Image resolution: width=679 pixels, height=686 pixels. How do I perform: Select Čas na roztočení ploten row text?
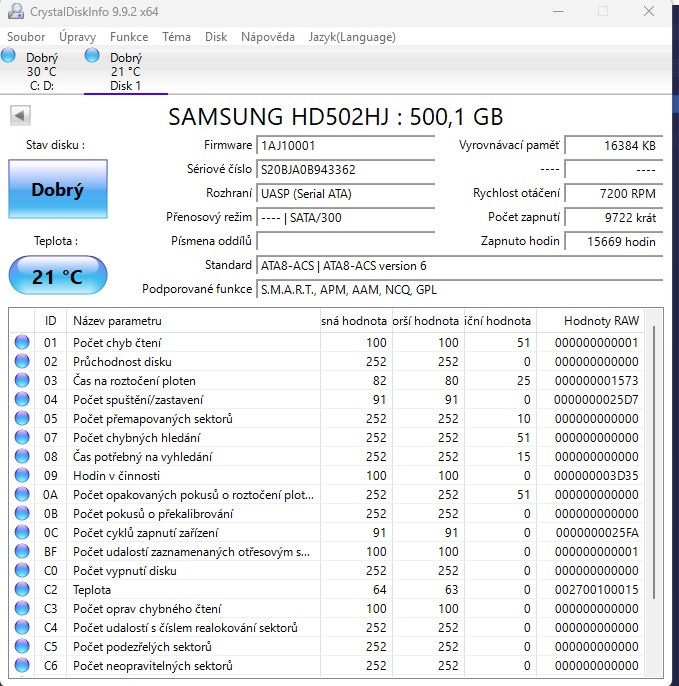click(134, 381)
